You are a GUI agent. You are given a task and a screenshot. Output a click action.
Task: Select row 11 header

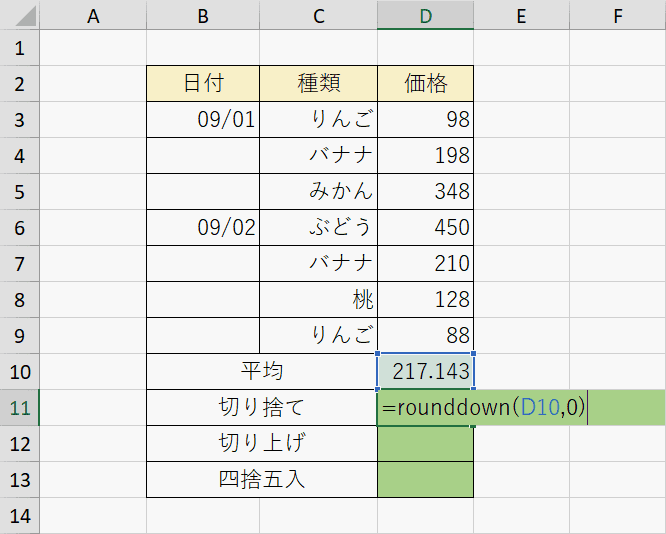click(x=20, y=407)
